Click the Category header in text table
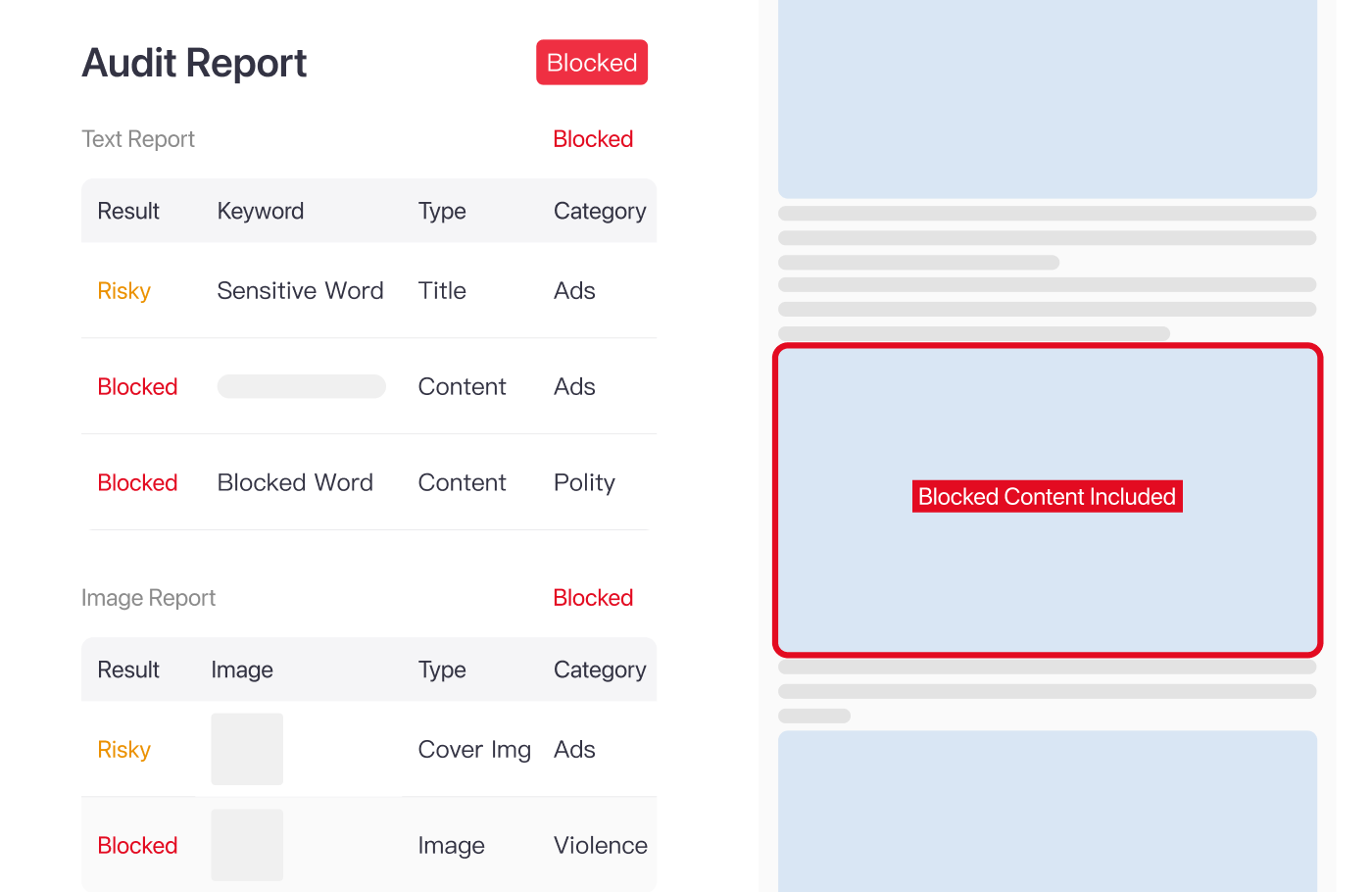Image resolution: width=1372 pixels, height=892 pixels. coord(600,211)
